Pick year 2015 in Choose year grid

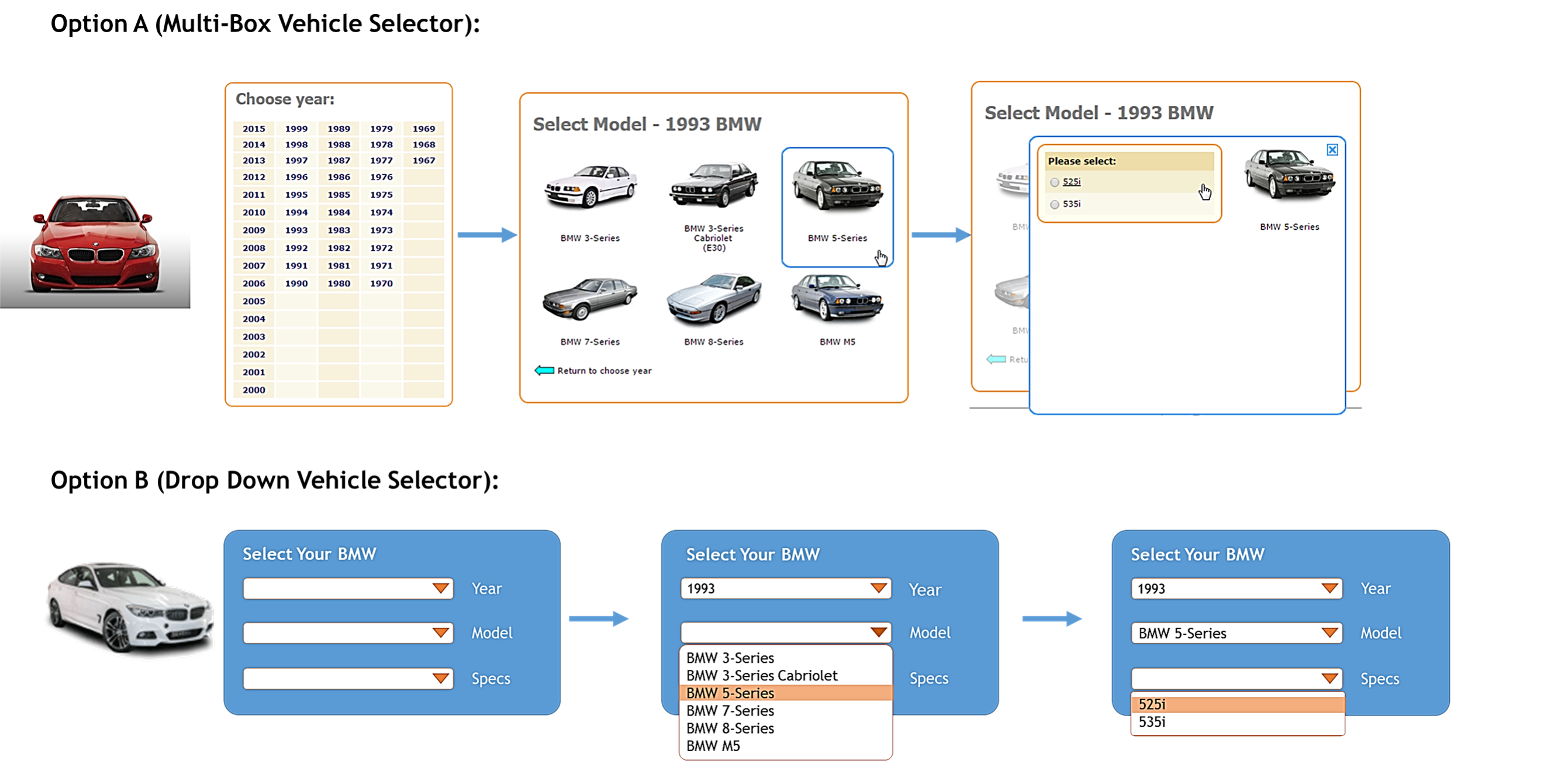point(254,129)
